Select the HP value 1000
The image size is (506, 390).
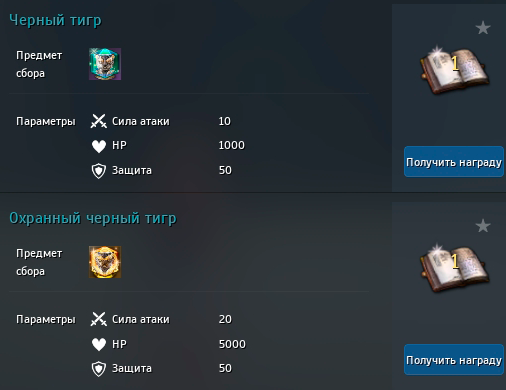232,145
